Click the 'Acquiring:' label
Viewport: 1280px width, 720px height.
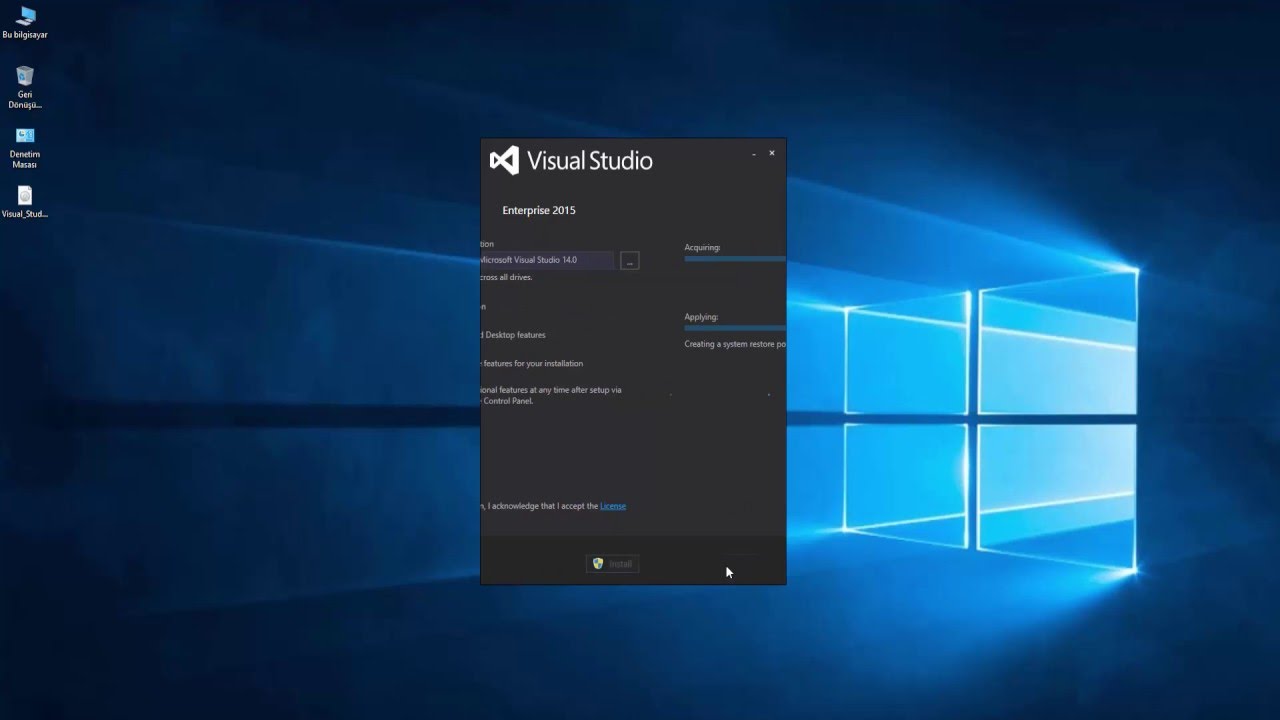[x=702, y=247]
